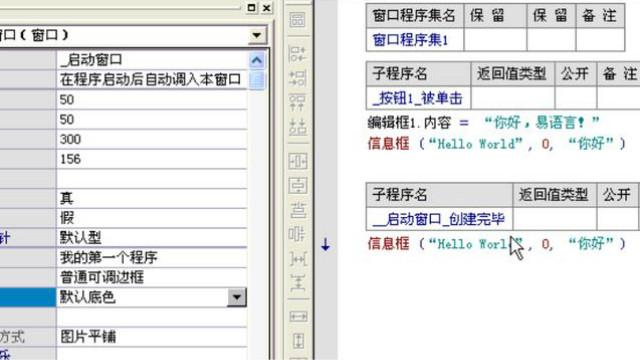Click the form layout icon above the align-left icon
Image resolution: width=640 pixels, height=360 pixels.
coord(298,19)
